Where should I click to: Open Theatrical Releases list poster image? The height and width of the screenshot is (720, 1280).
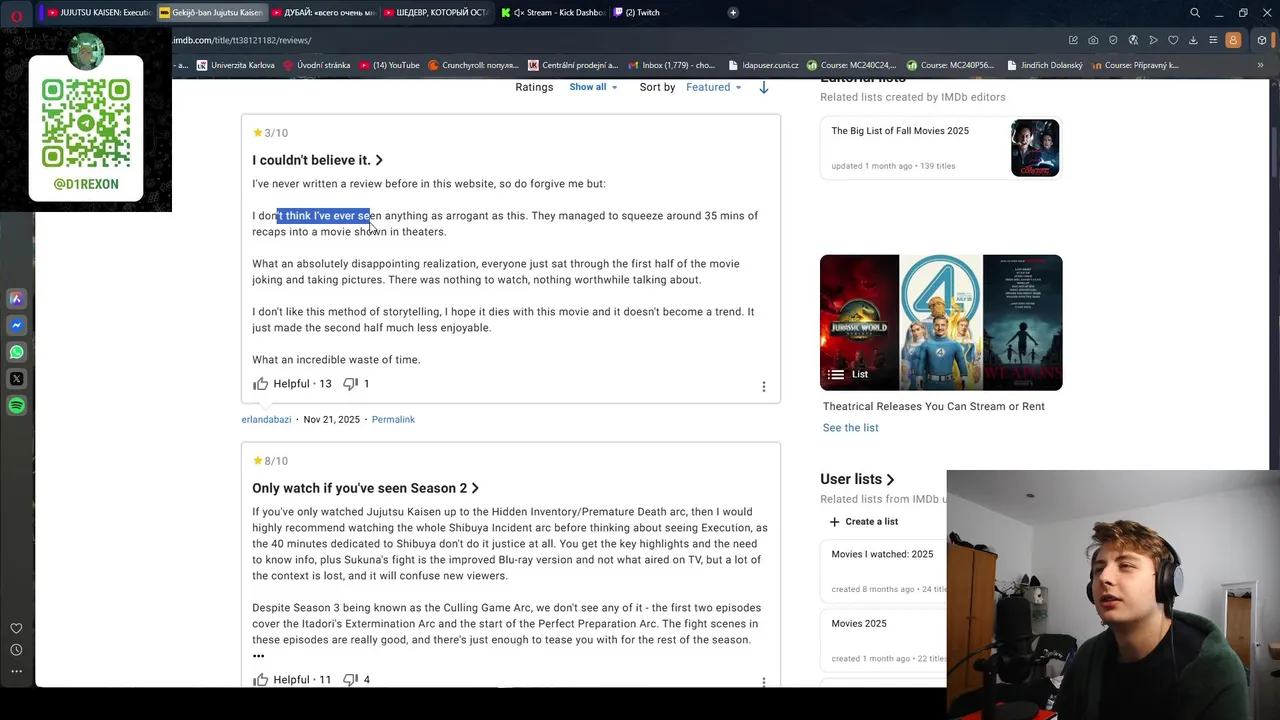(x=941, y=323)
